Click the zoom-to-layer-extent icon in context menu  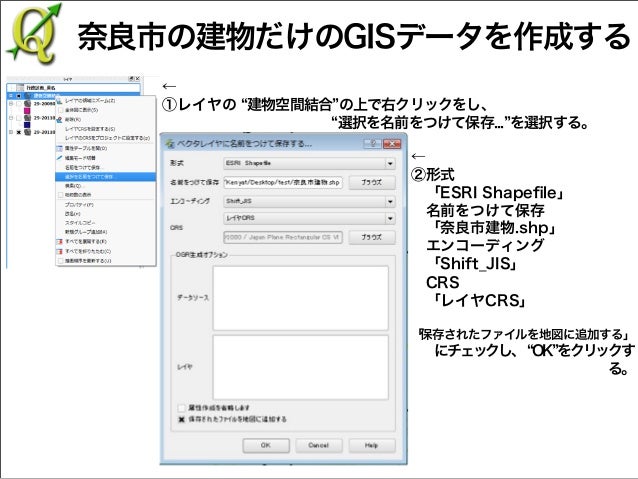[60, 101]
